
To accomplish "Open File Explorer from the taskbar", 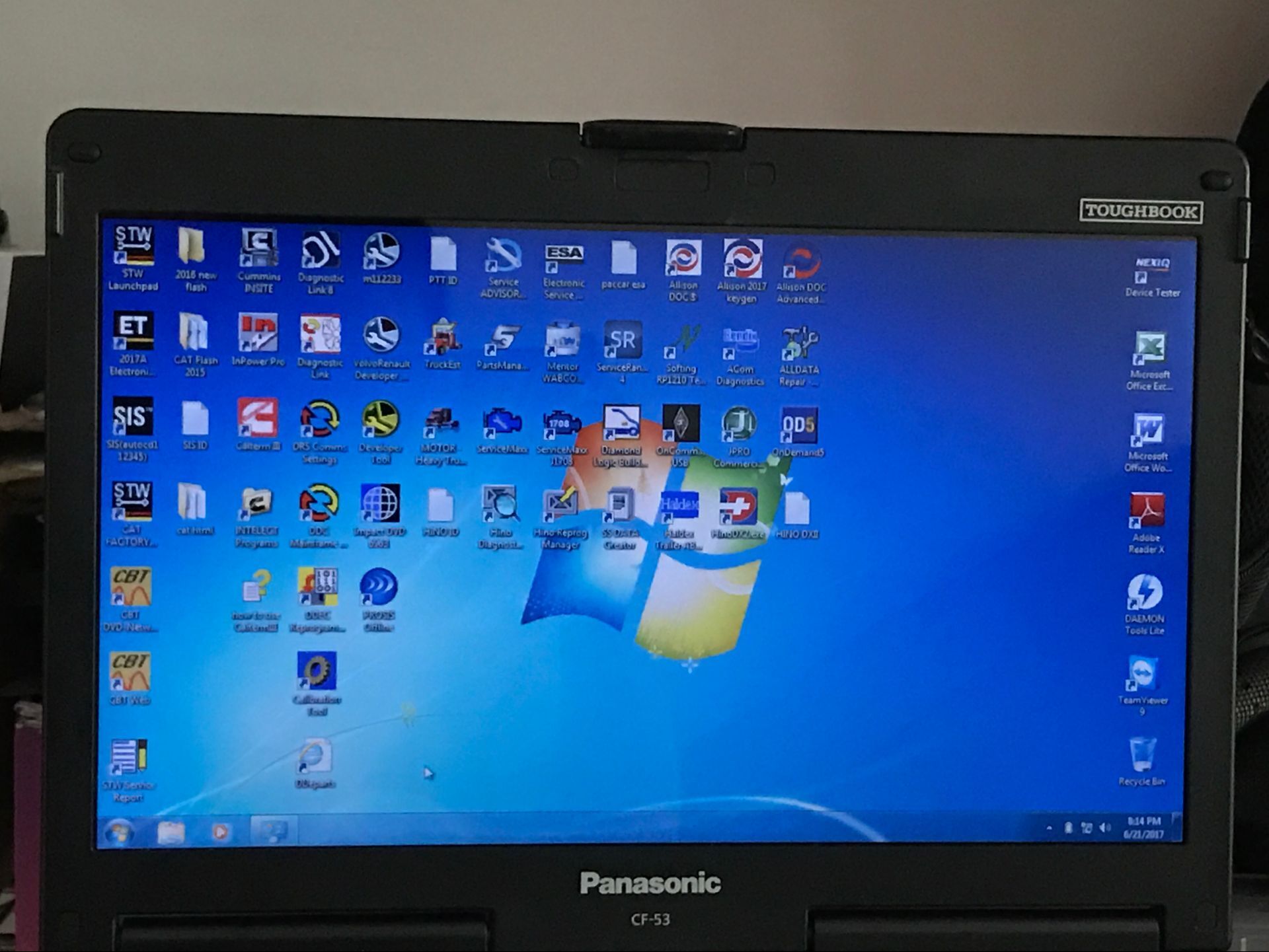I will (171, 832).
